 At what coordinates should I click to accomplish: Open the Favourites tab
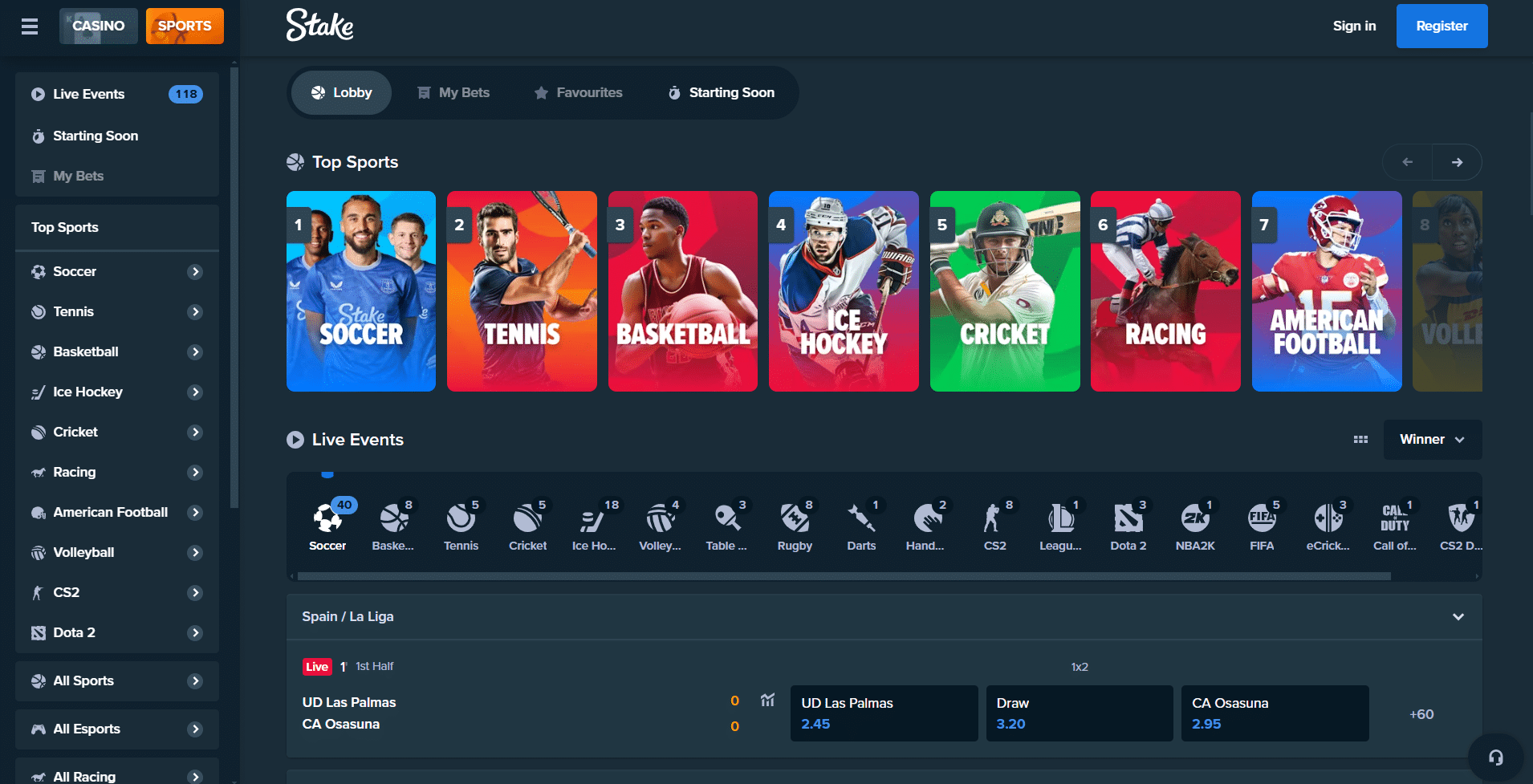tap(579, 93)
